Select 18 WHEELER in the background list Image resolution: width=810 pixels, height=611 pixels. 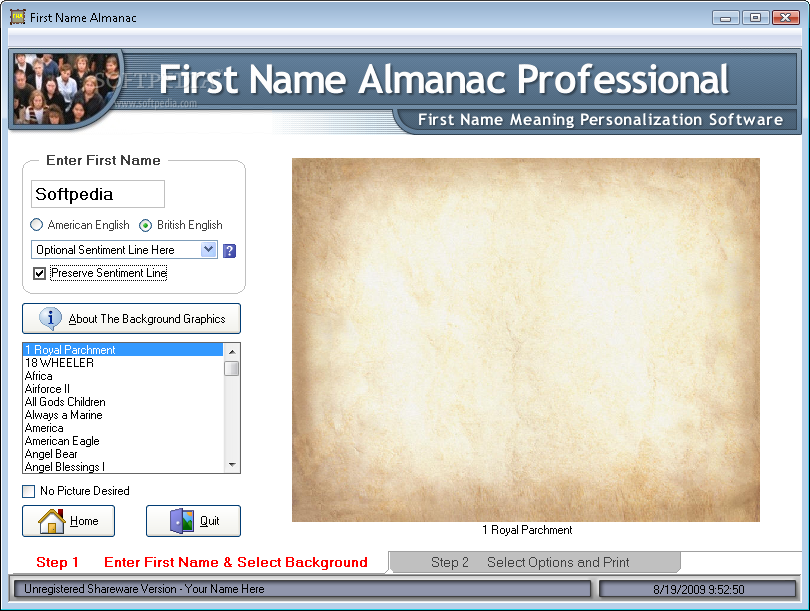point(123,363)
